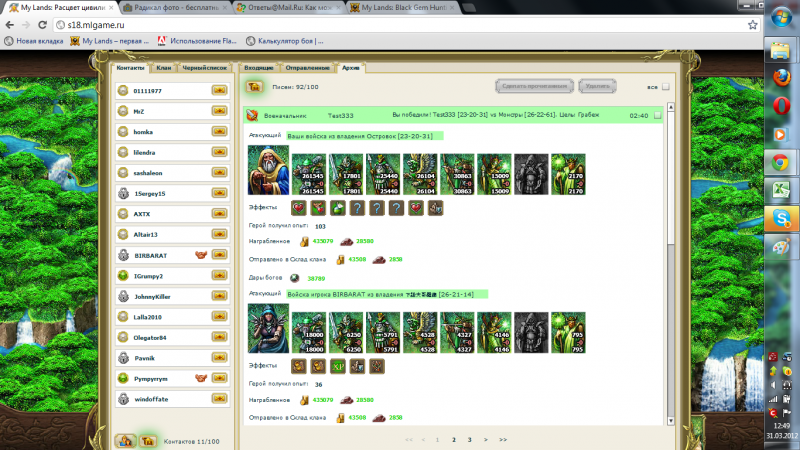Click the unit icon showing 18000
Viewport: 800px width, 450px height.
tap(309, 333)
